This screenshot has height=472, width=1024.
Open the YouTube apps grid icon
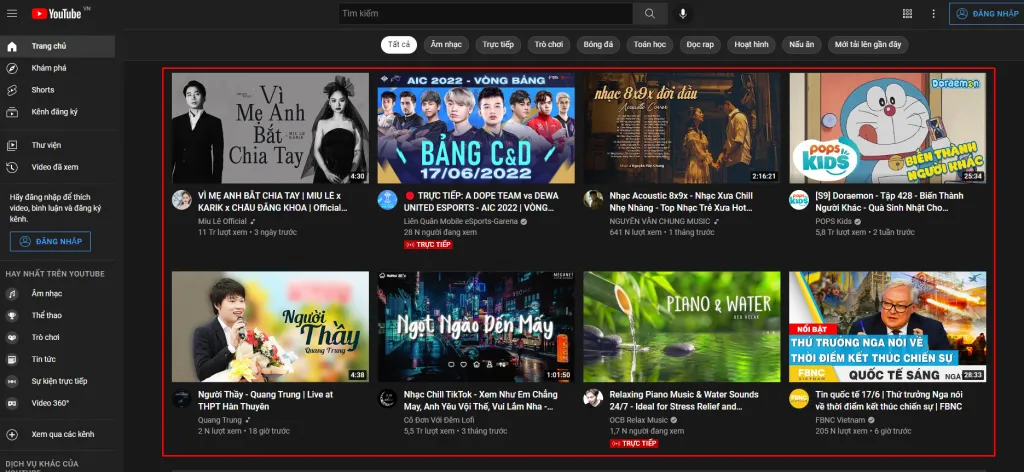click(x=907, y=14)
